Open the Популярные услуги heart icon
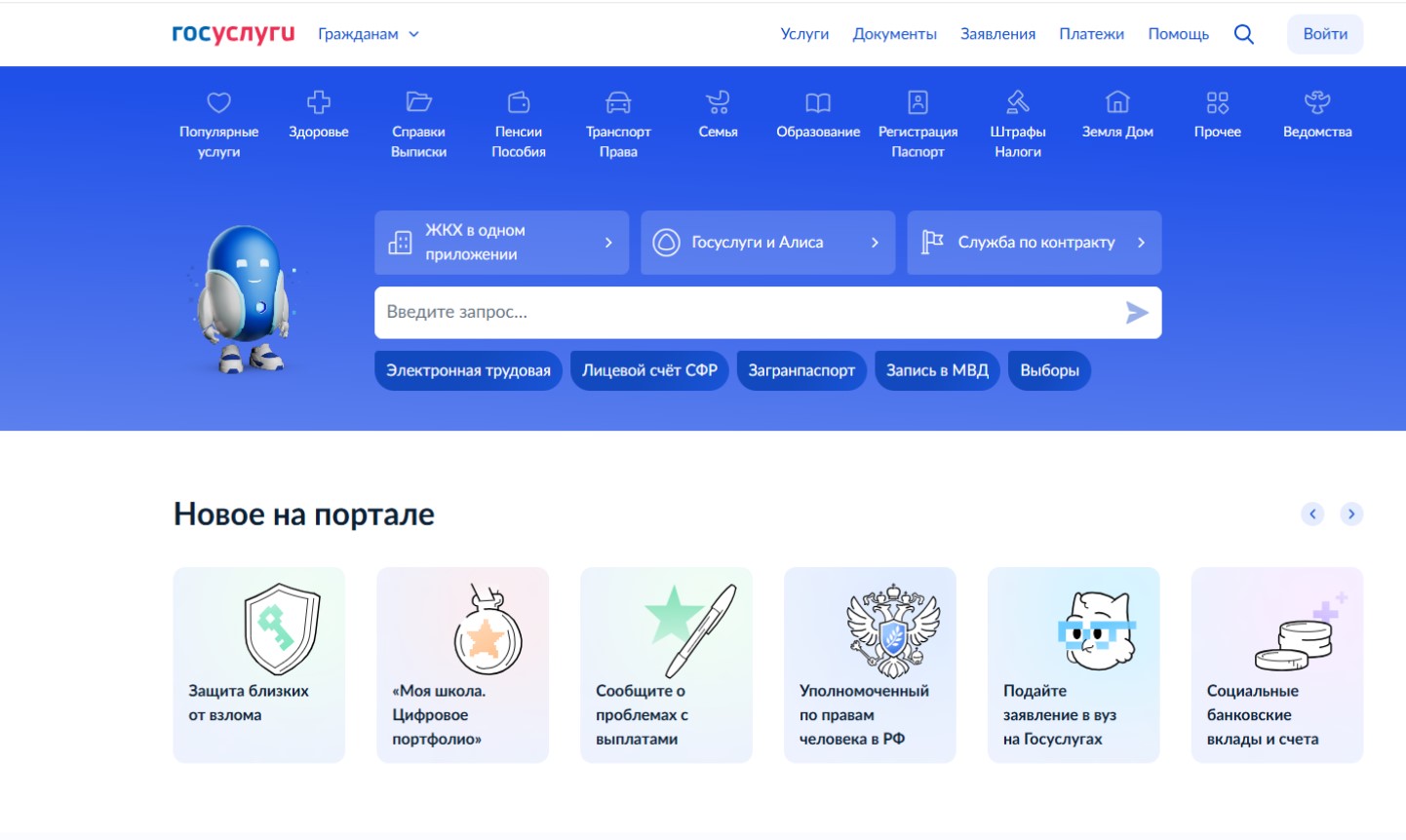The height and width of the screenshot is (840, 1406). click(x=218, y=102)
